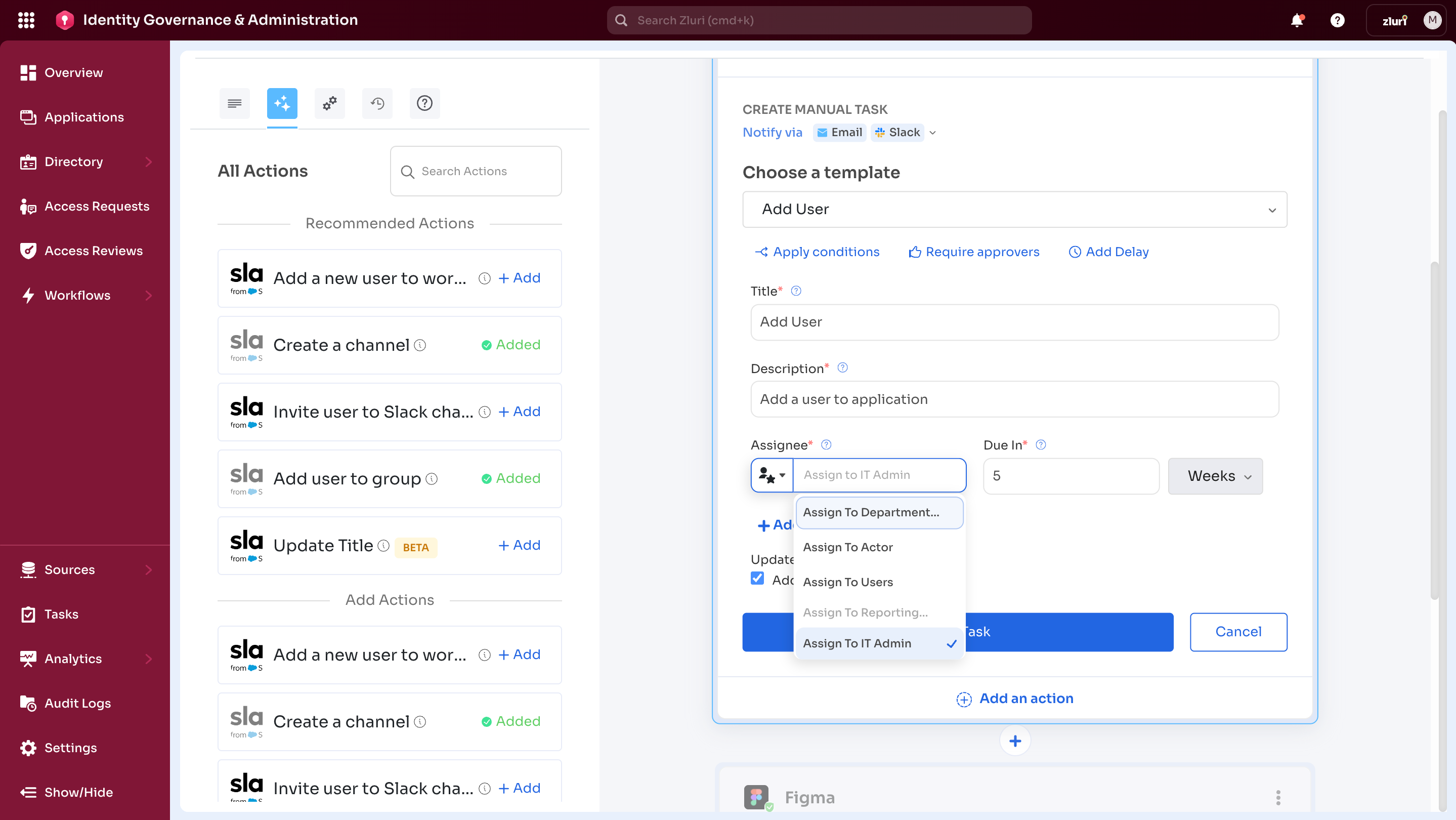Choose Assign To Actor option

coord(847,547)
